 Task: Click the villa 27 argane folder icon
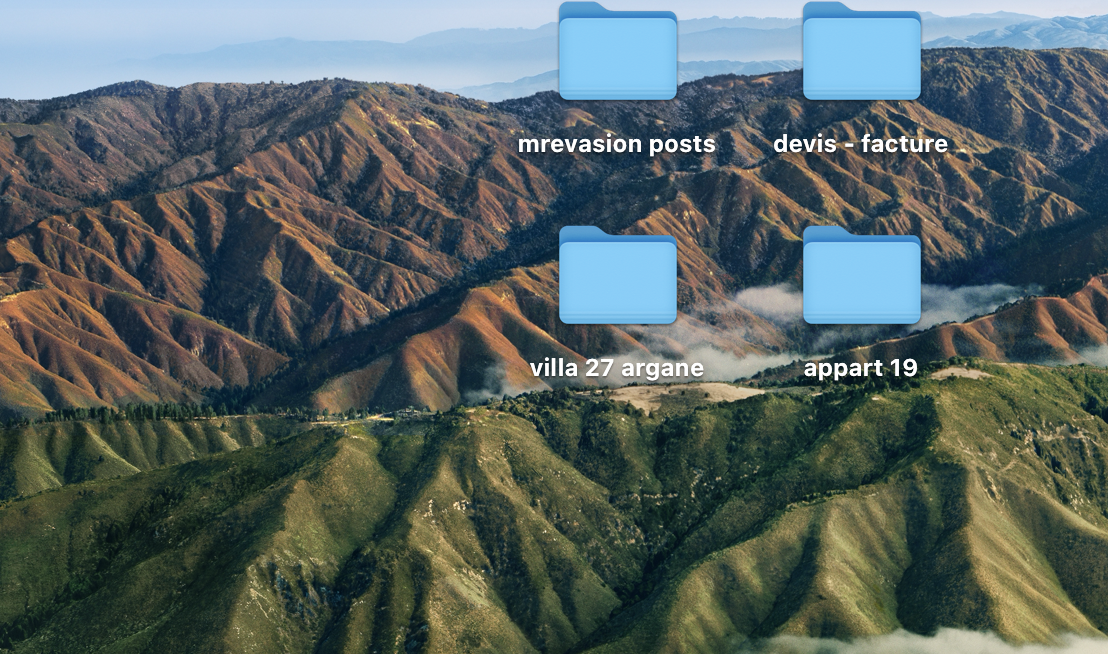click(617, 278)
